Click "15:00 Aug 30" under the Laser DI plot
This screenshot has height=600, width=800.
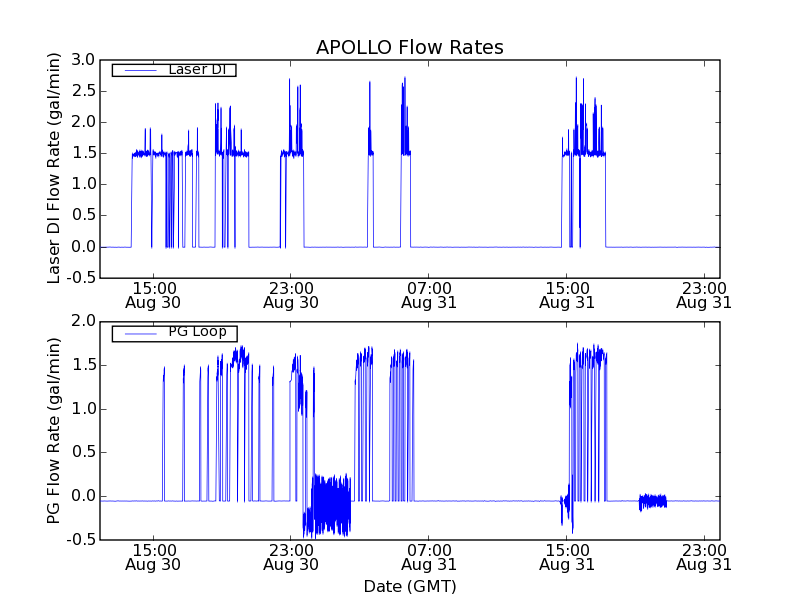click(x=153, y=295)
